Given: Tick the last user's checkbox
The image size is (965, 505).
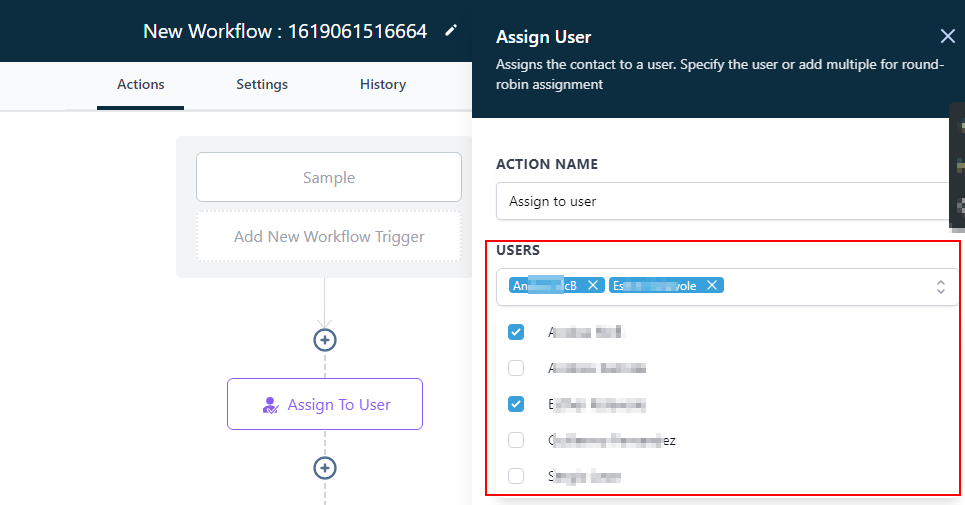Looking at the screenshot, I should [x=516, y=476].
